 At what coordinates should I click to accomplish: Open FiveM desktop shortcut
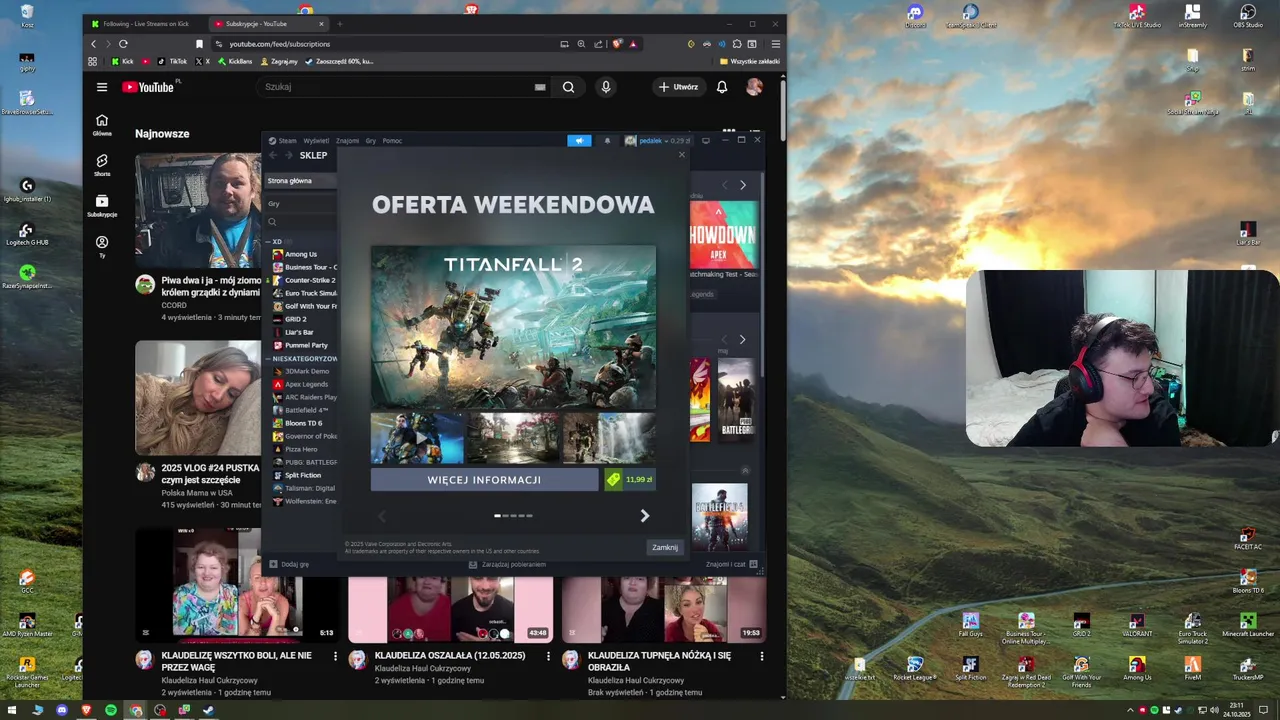click(x=1192, y=669)
